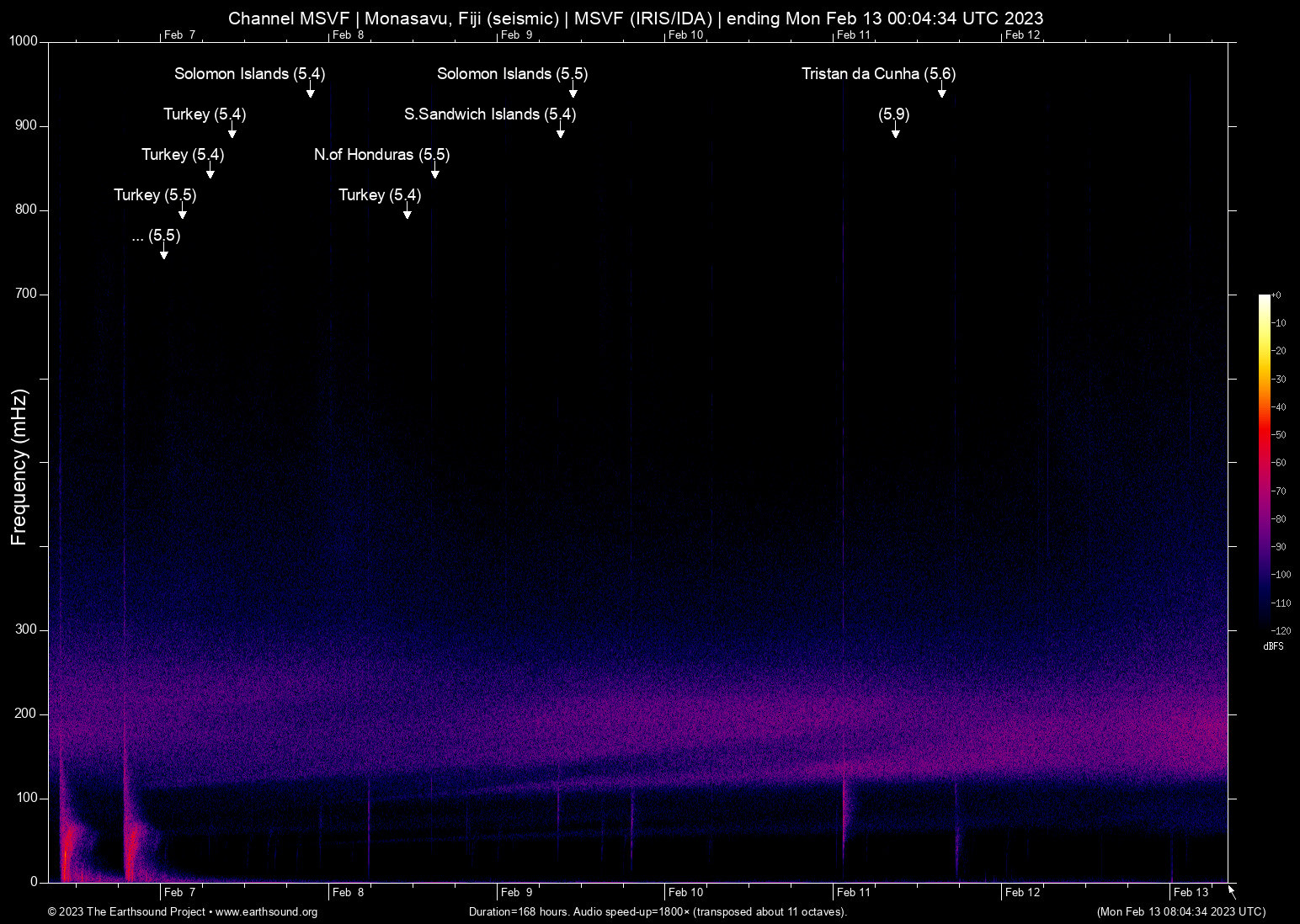Click the Solomon Islands (5.5) annotation label

512,74
